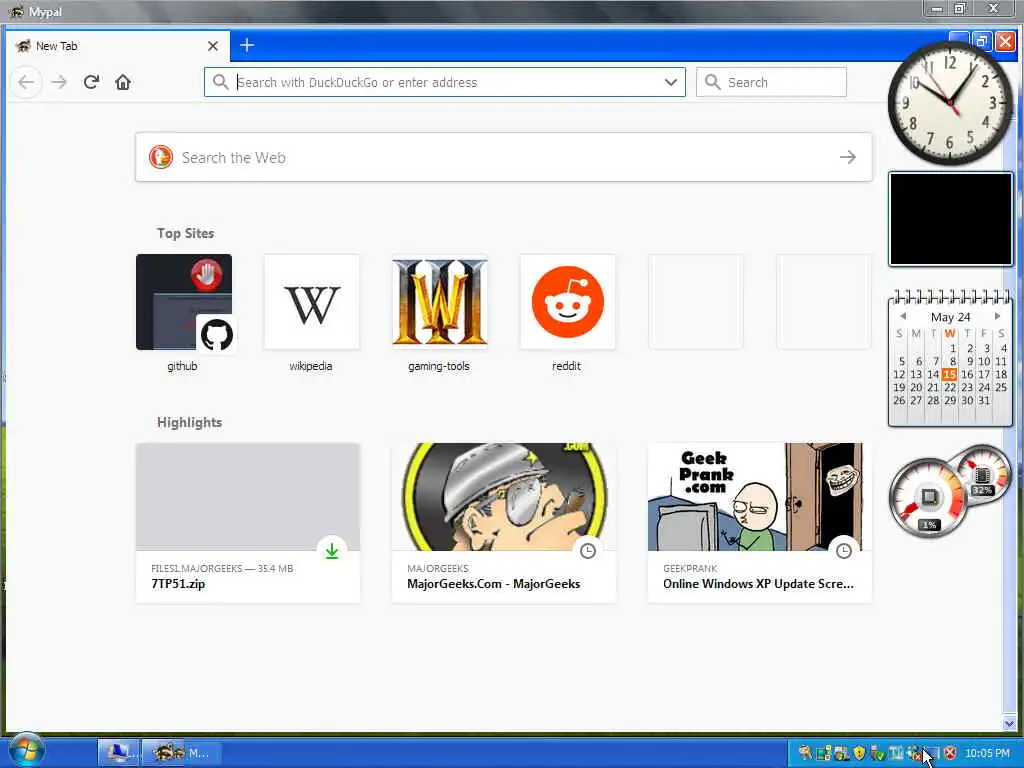Go back using the back arrow button
This screenshot has height=768, width=1024.
pos(26,82)
